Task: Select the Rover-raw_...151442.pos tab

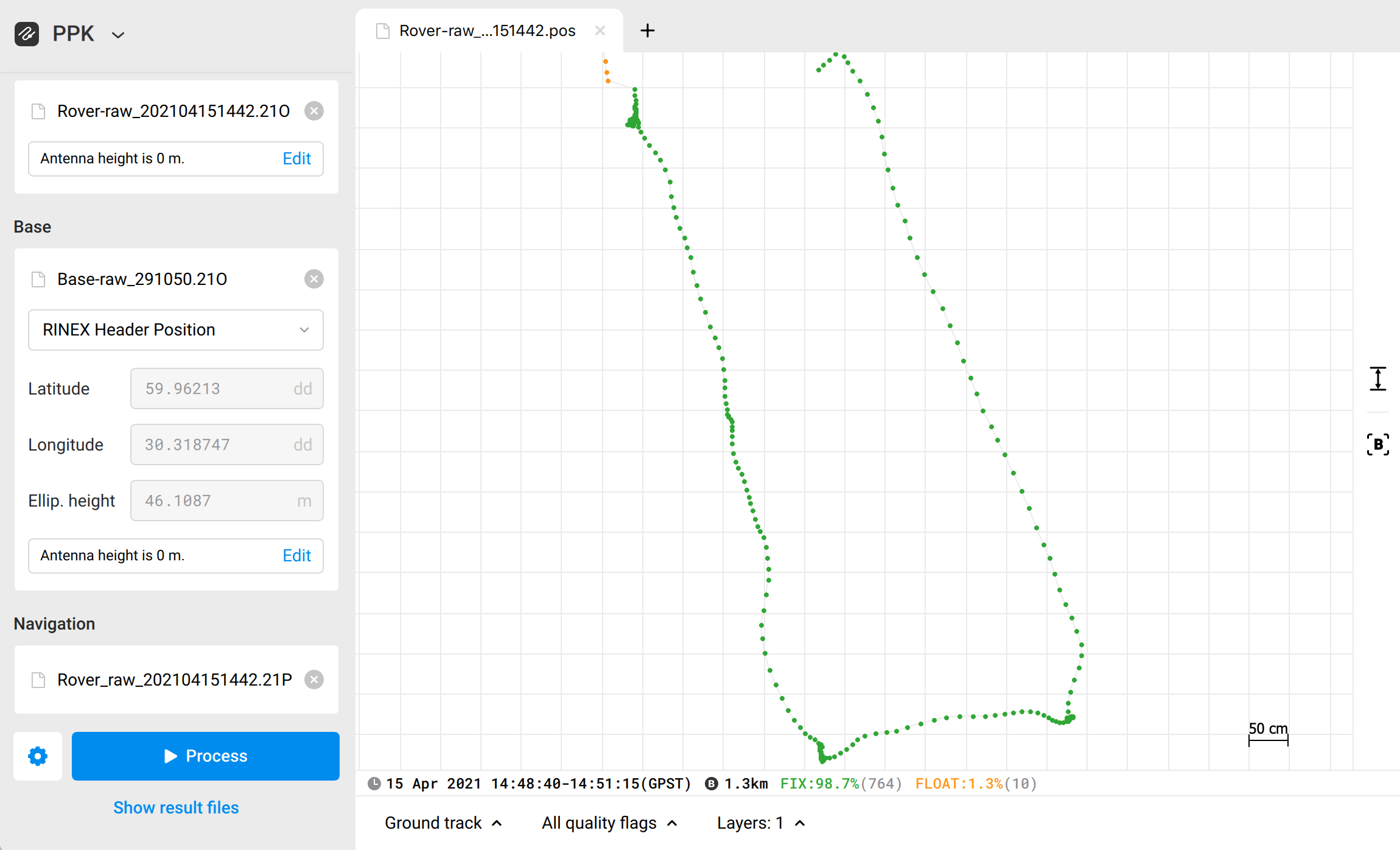Action: (489, 30)
